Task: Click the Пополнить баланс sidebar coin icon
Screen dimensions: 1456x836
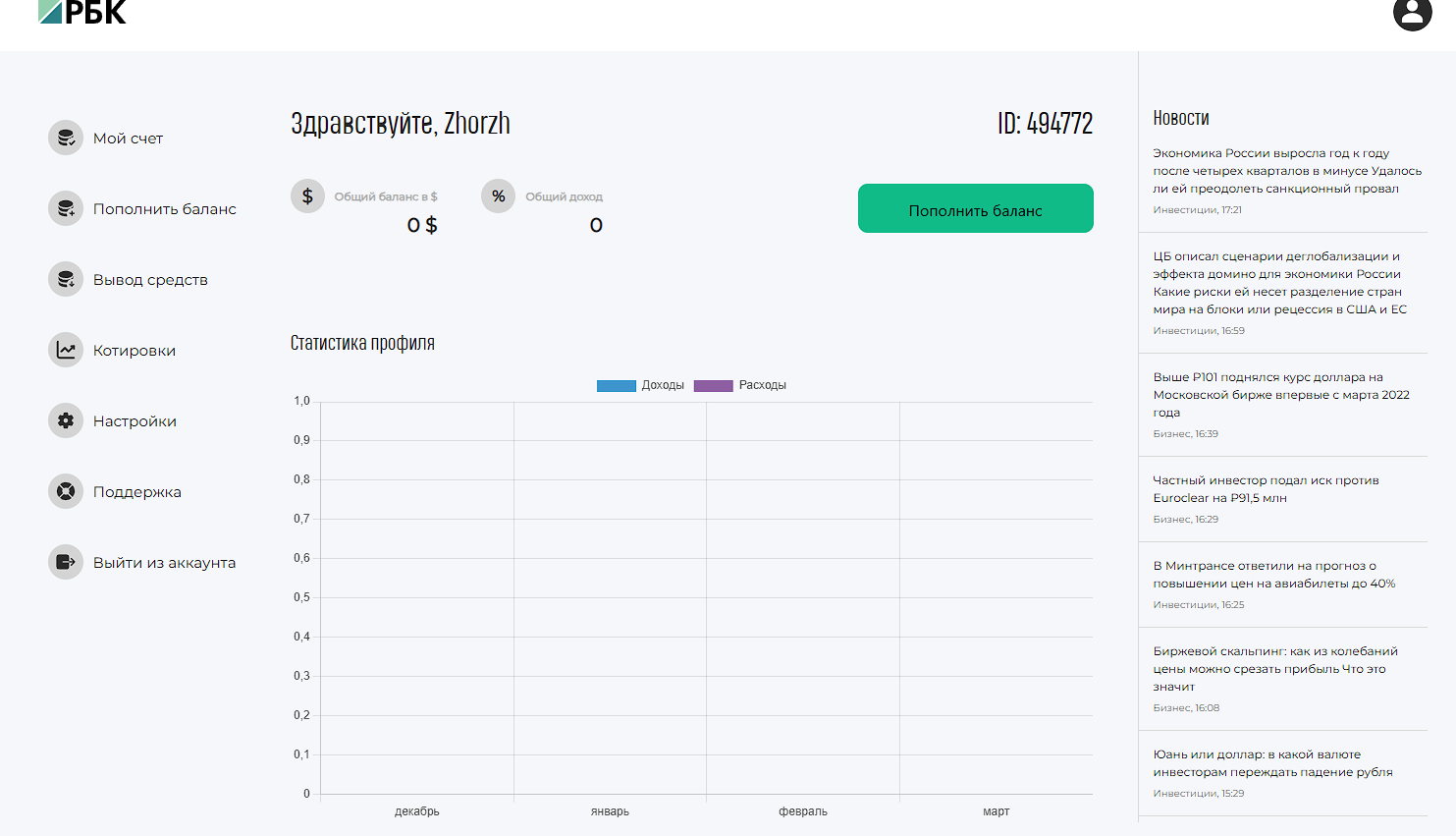Action: [66, 209]
